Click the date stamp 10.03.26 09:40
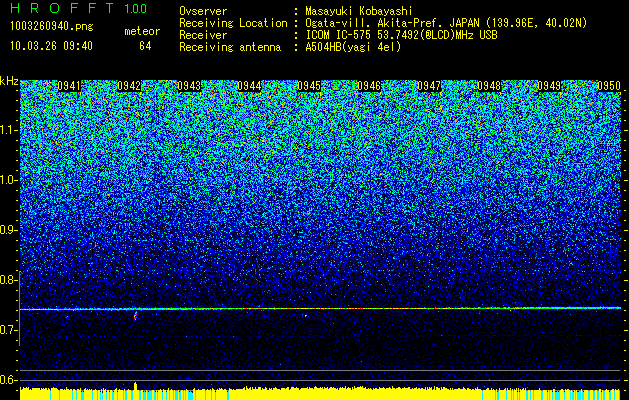 pos(51,46)
